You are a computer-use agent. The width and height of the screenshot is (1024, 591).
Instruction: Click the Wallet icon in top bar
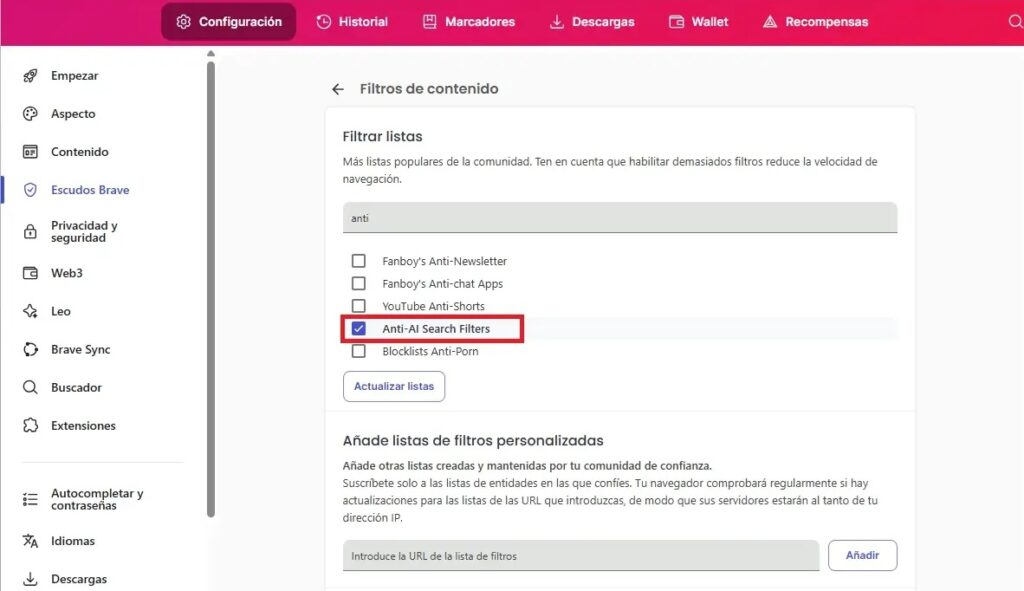pos(677,22)
